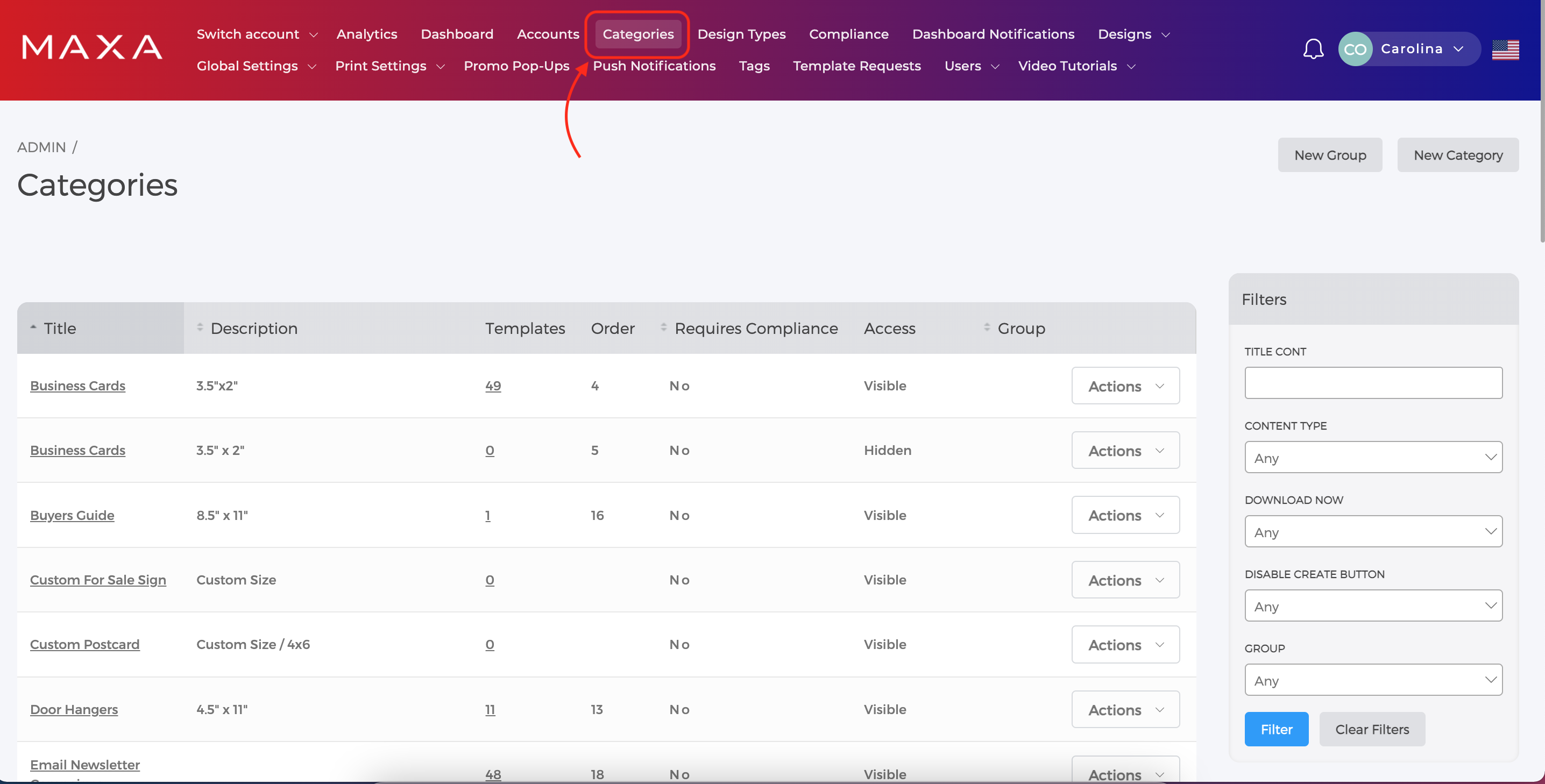Screen dimensions: 1545x784
Task: Open Actions for the Hidden Business Cards row
Action: coord(1125,450)
